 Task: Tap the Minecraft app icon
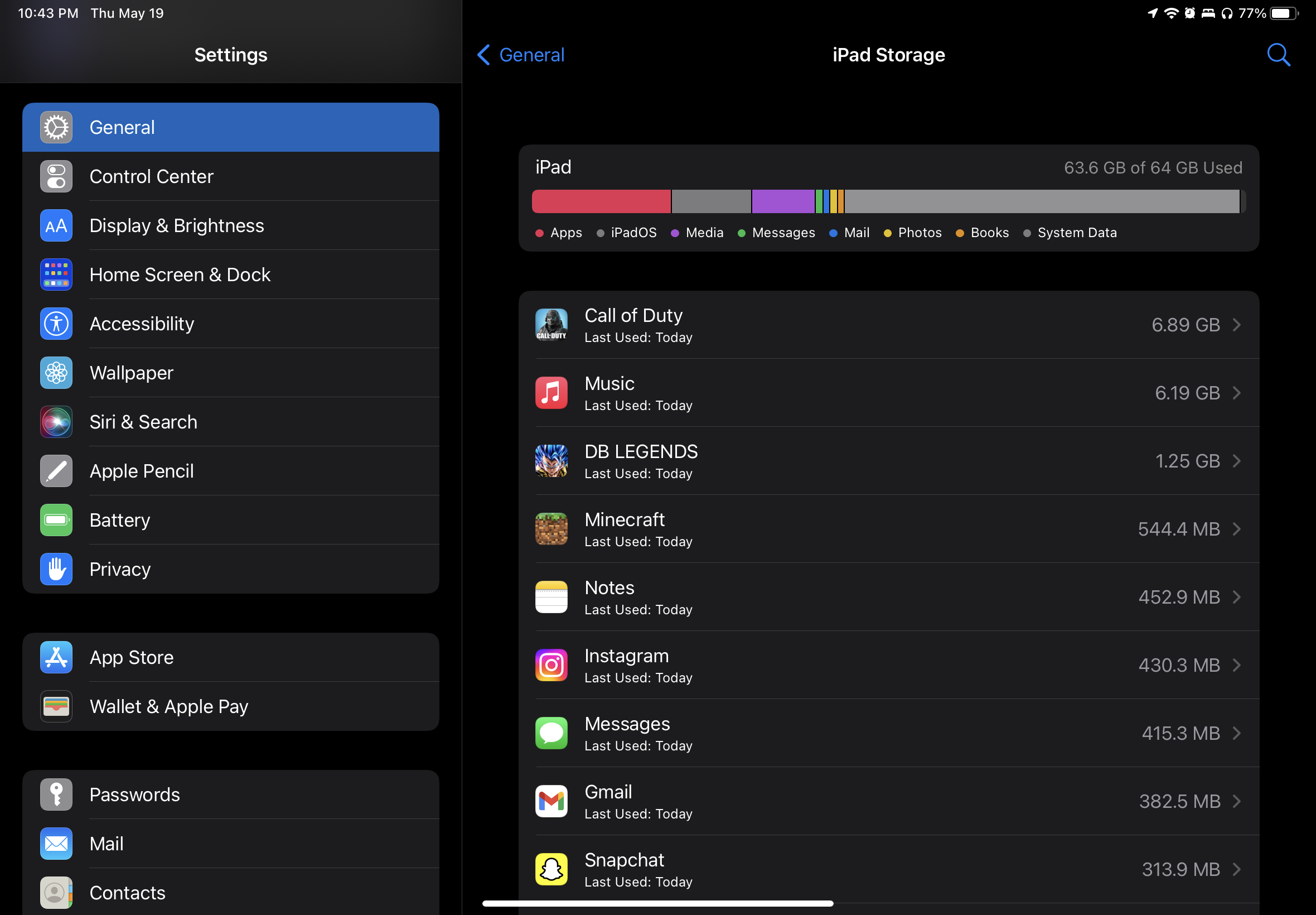[x=551, y=528]
